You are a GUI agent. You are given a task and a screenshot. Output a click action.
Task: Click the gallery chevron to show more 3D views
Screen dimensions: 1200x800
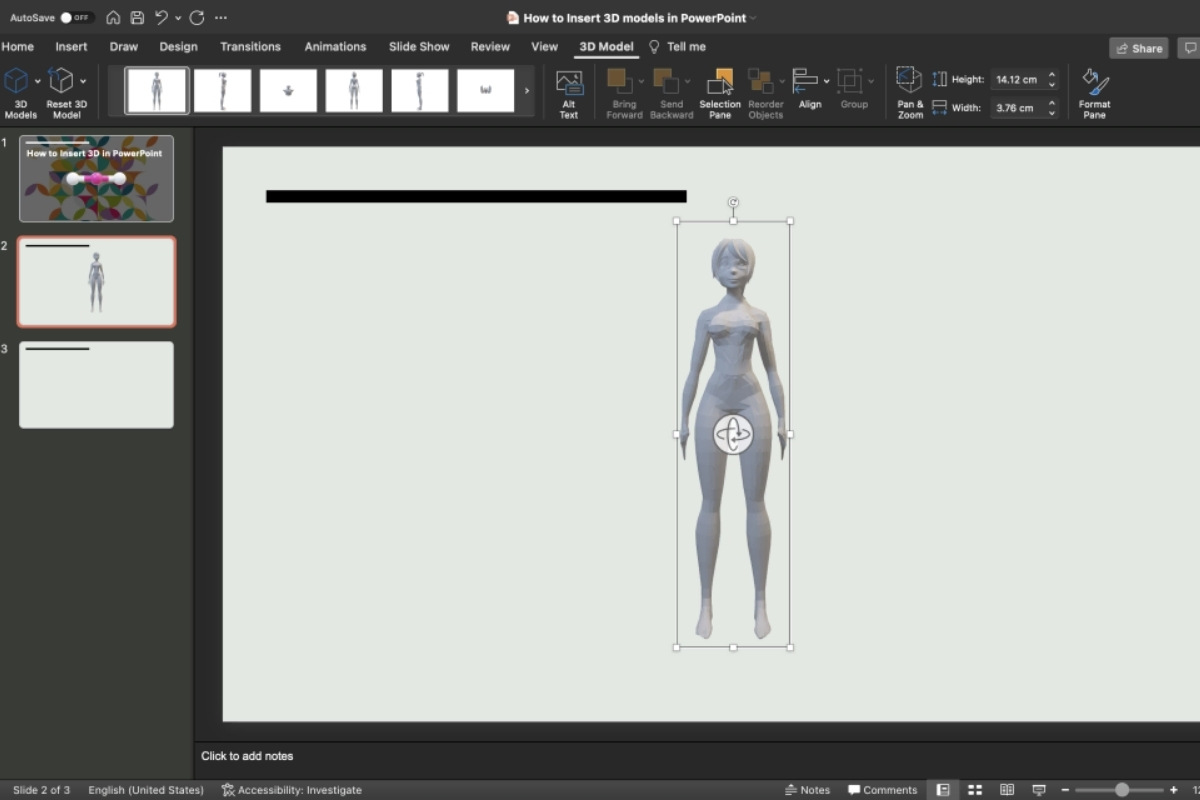[x=527, y=90]
